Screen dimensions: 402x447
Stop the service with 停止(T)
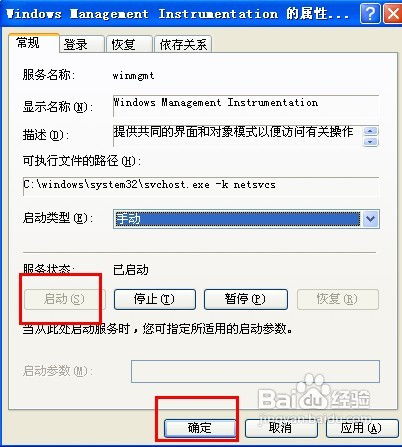click(154, 299)
